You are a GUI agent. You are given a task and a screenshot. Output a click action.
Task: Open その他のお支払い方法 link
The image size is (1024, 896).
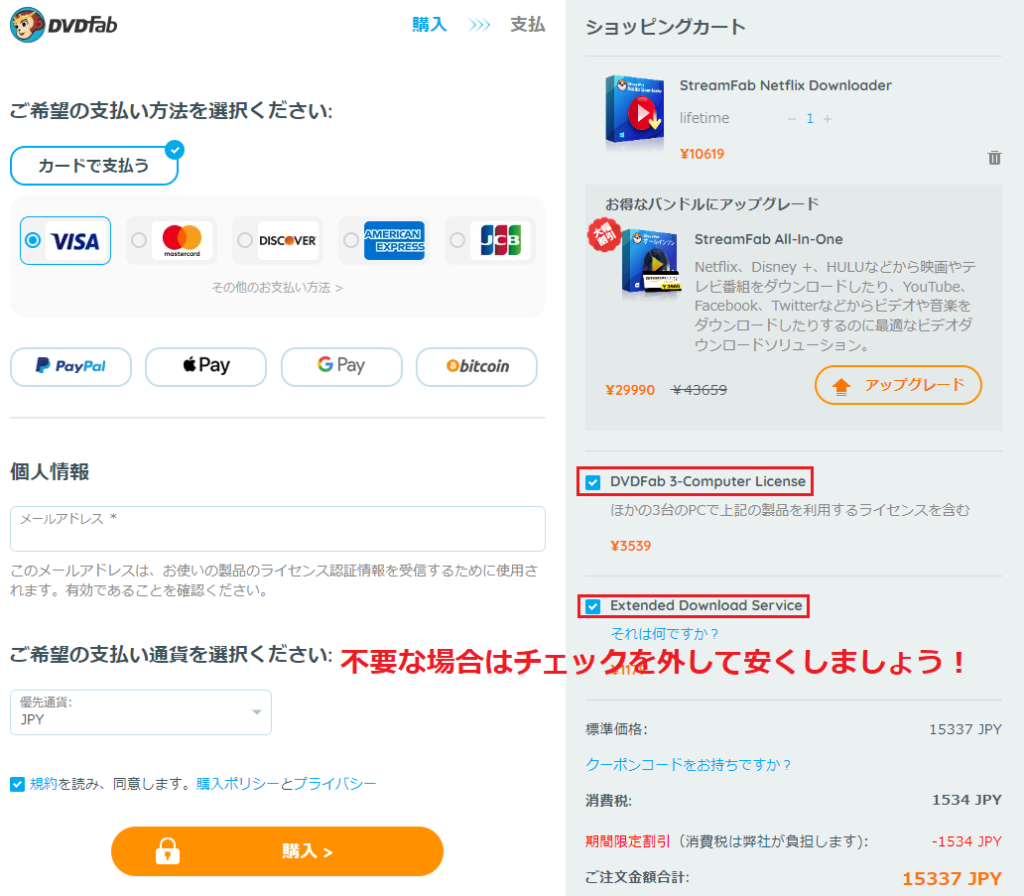pyautogui.click(x=277, y=287)
